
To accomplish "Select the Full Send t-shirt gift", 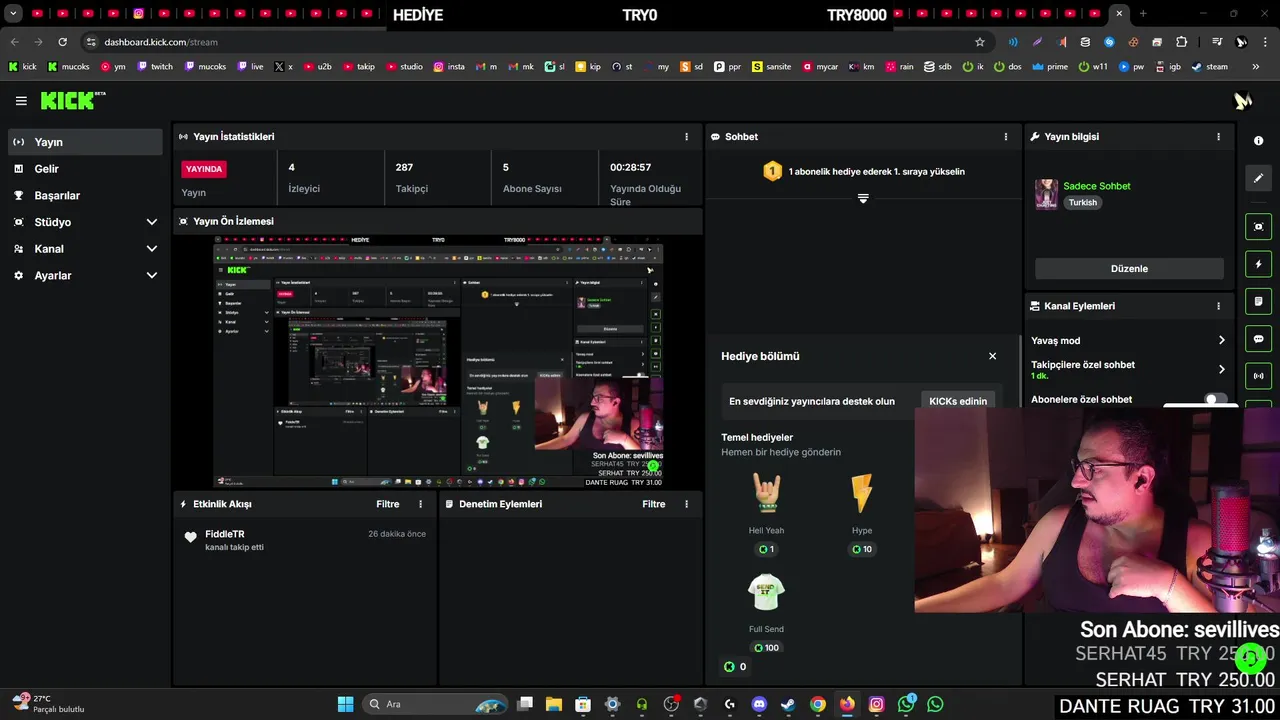I will pyautogui.click(x=766, y=612).
